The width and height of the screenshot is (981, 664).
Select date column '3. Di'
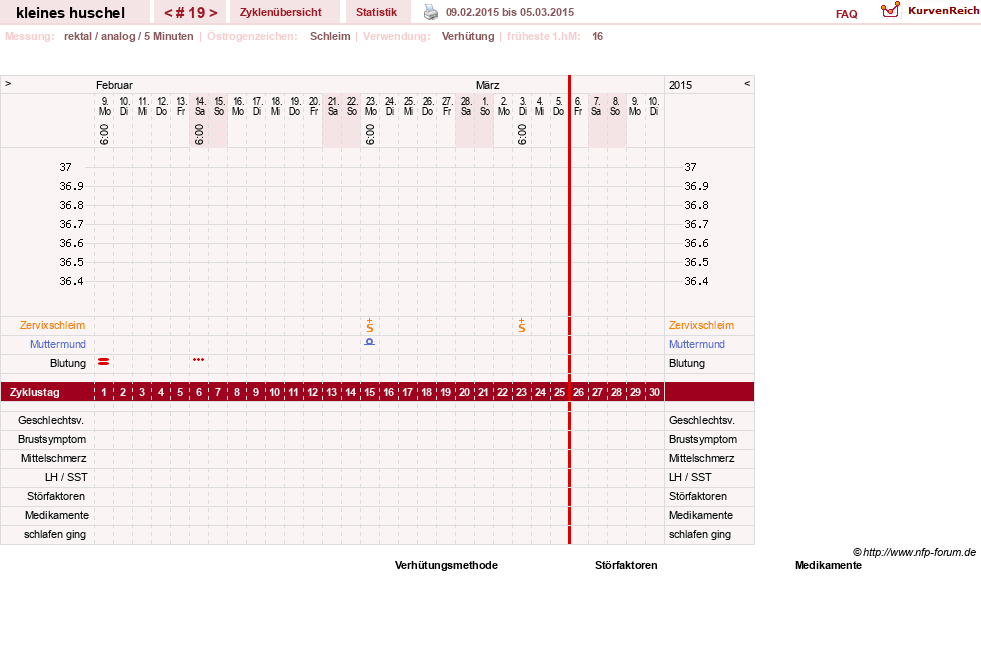522,106
